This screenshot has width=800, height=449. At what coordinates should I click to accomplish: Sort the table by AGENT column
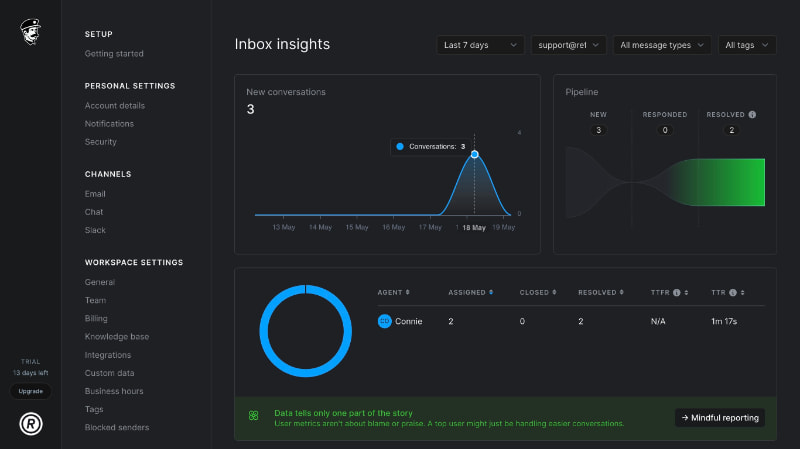point(393,292)
